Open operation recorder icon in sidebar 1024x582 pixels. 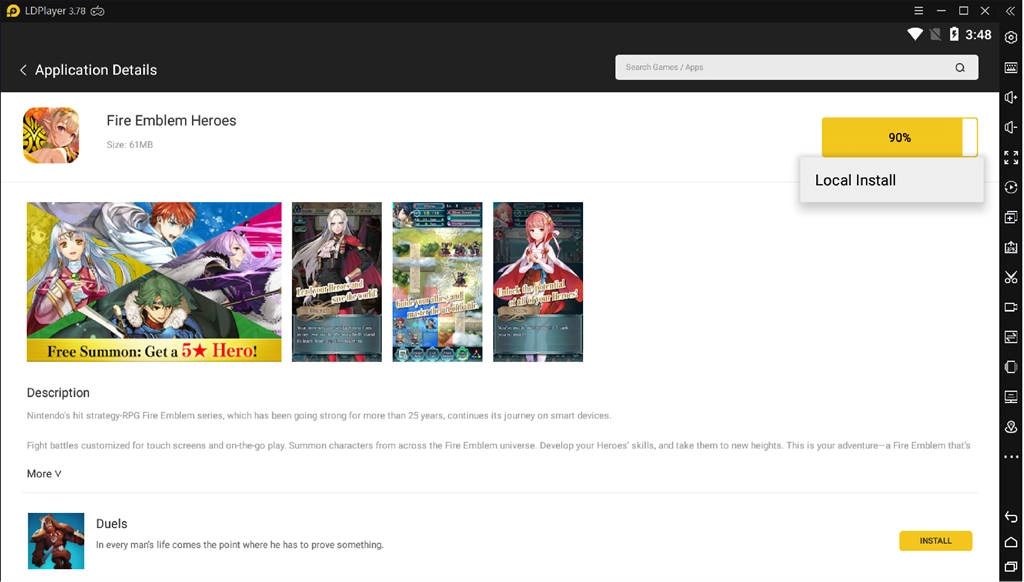click(x=1011, y=187)
